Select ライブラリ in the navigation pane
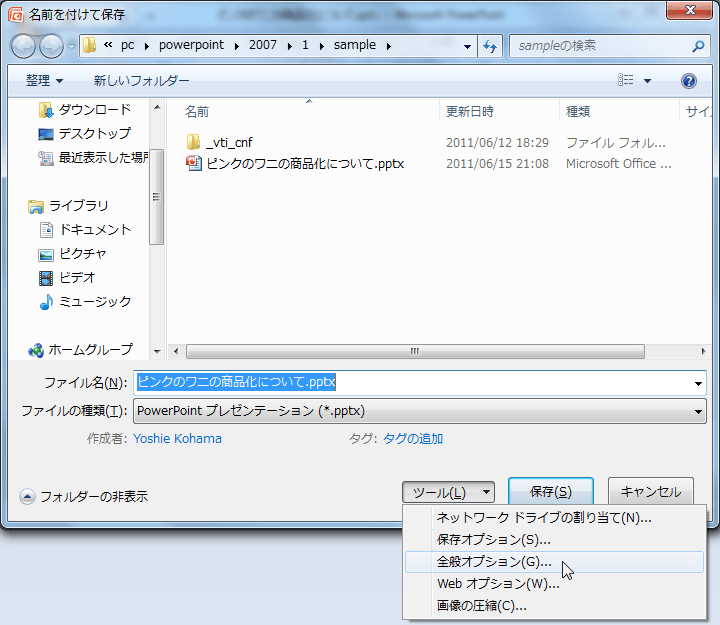Screen dimensions: 720x625 click(68, 206)
